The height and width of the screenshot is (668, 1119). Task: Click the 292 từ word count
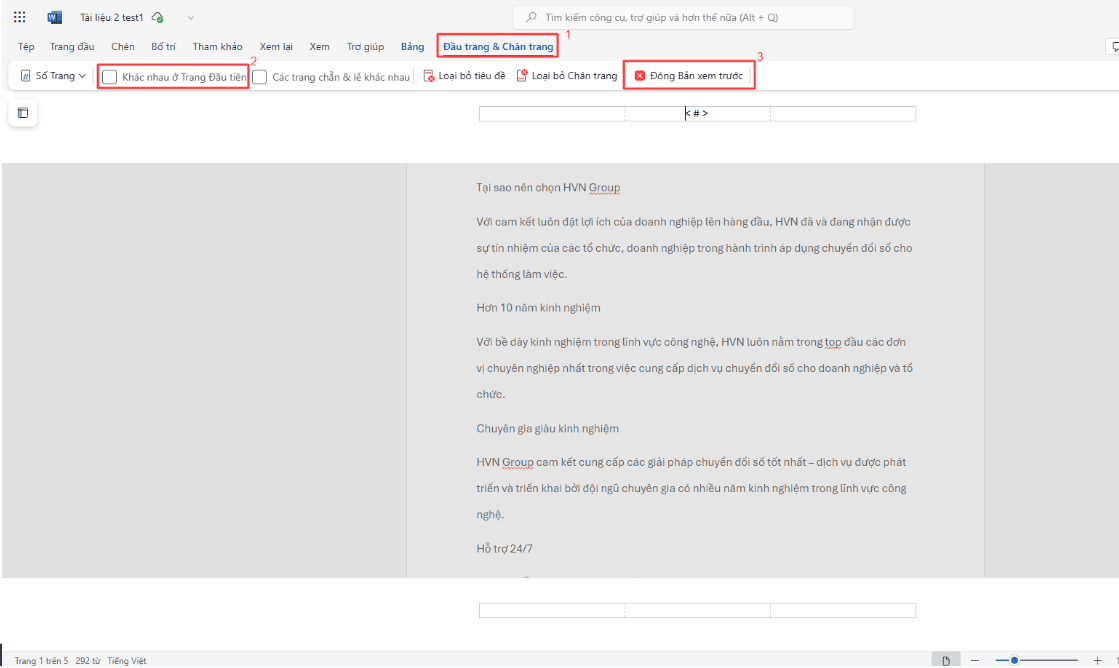(x=88, y=661)
